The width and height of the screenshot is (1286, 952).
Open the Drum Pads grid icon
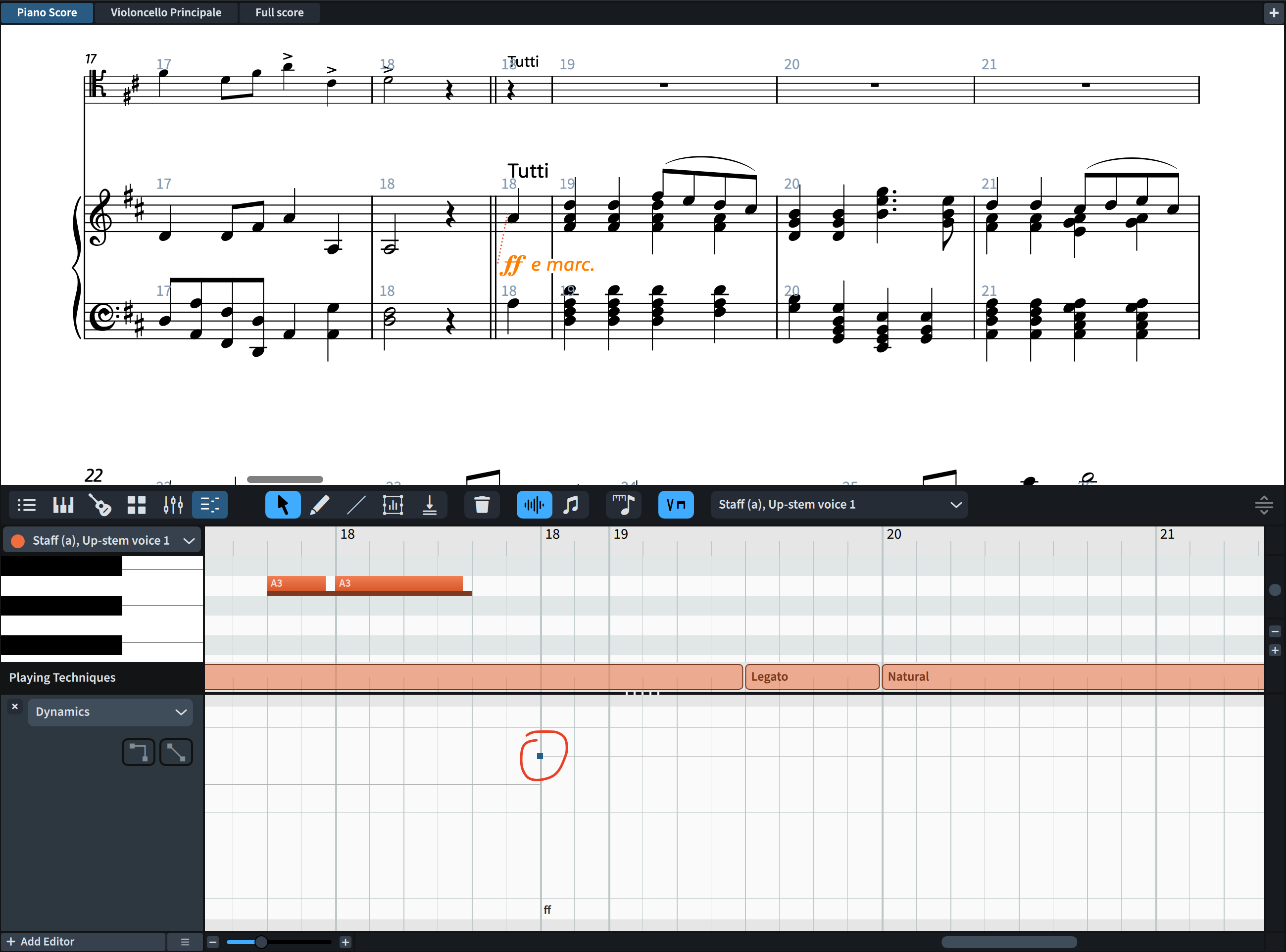coord(137,505)
